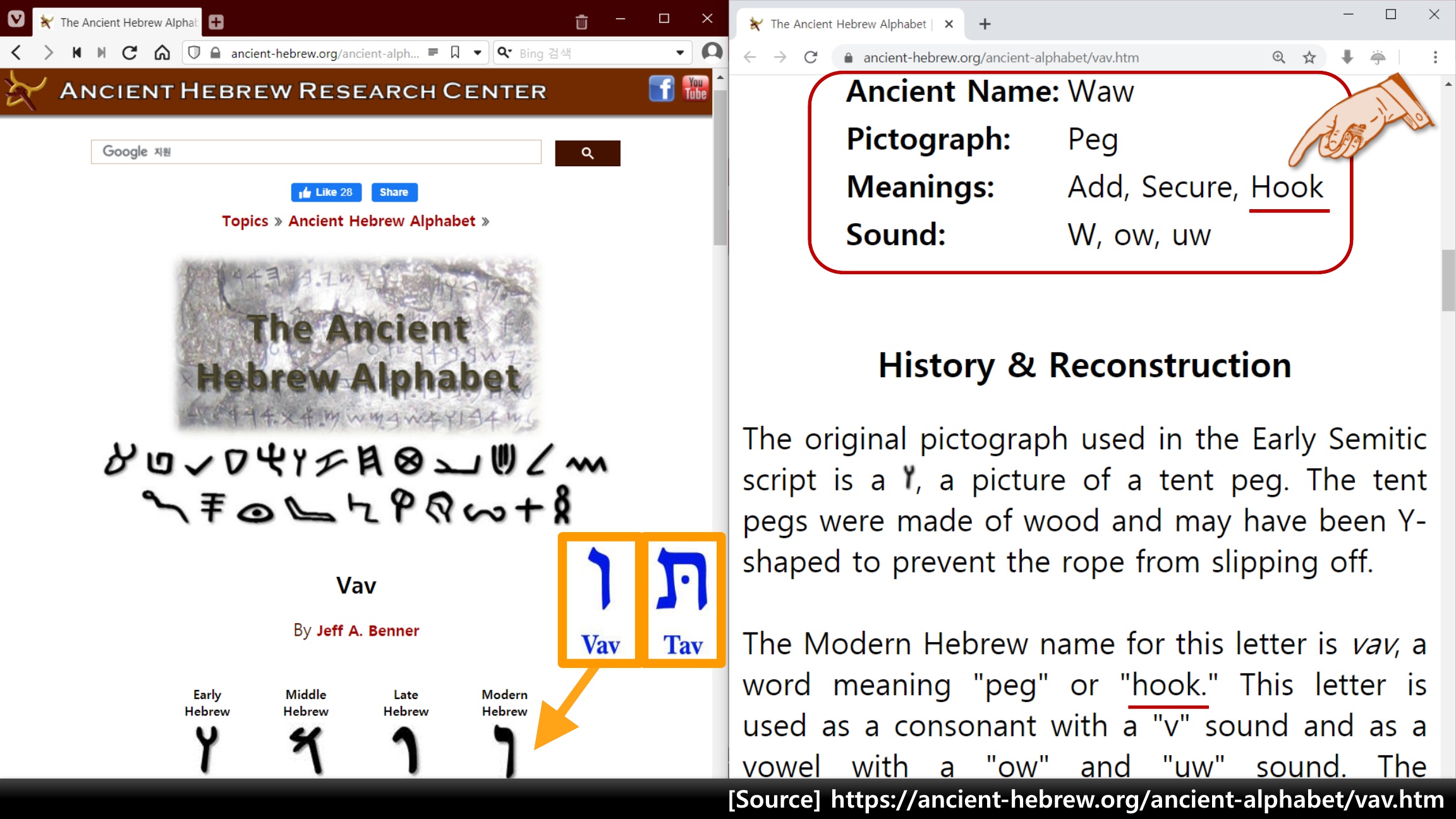The height and width of the screenshot is (819, 1456).
Task: Open Vivaldi tracker shield blocker
Action: click(x=195, y=53)
